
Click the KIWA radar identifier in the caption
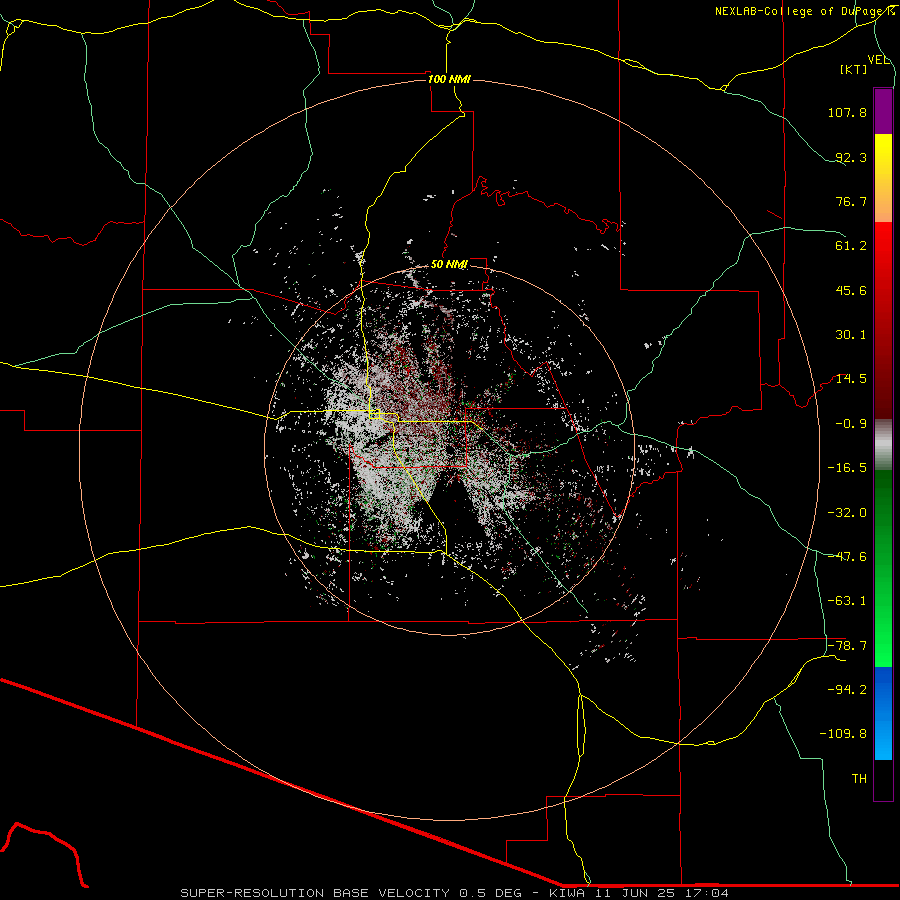pyautogui.click(x=568, y=893)
